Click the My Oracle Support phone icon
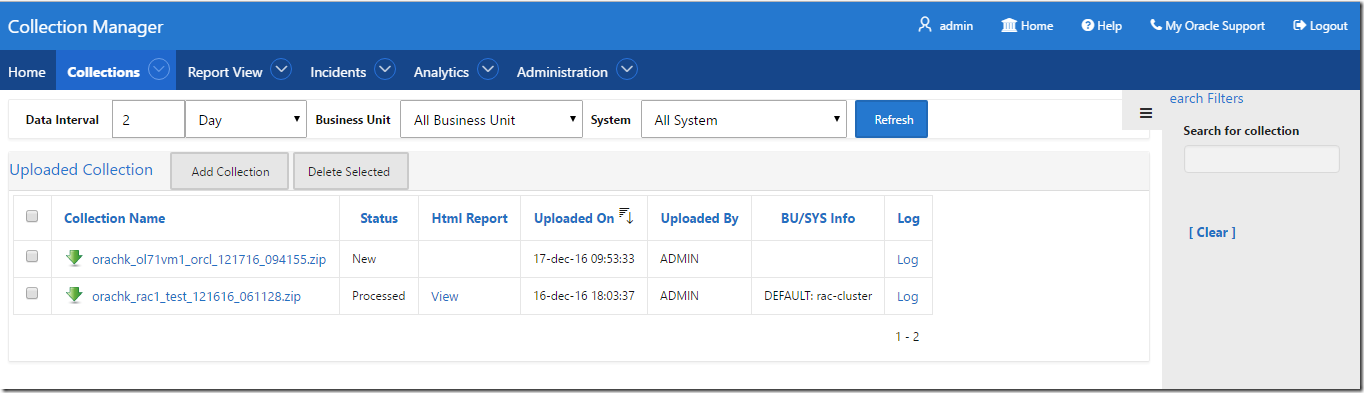 [1156, 25]
